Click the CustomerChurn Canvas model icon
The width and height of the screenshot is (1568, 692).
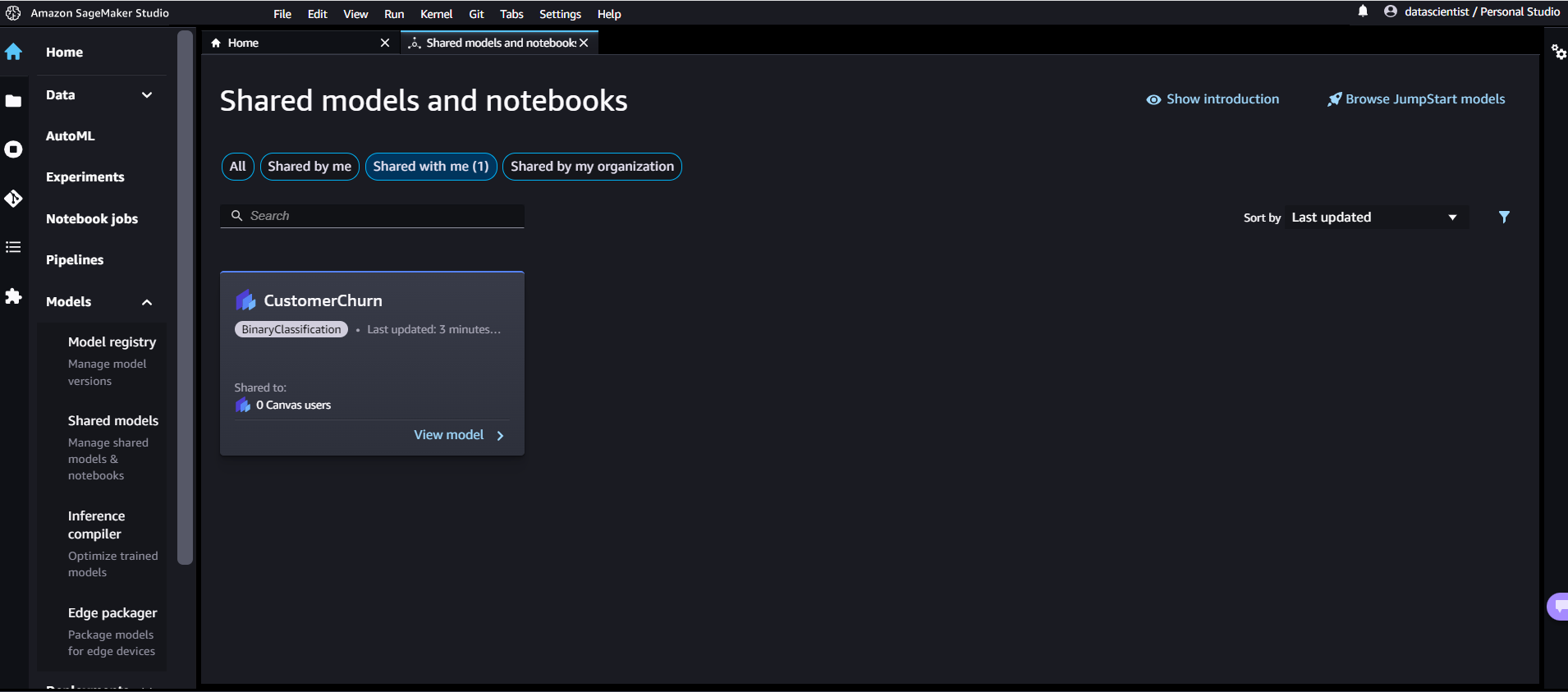[245, 300]
